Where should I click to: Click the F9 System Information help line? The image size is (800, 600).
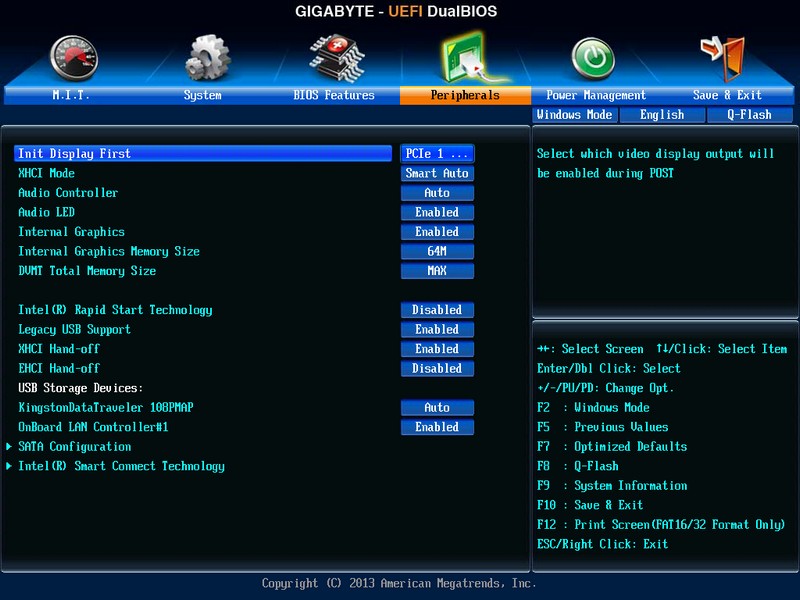pyautogui.click(x=612, y=486)
